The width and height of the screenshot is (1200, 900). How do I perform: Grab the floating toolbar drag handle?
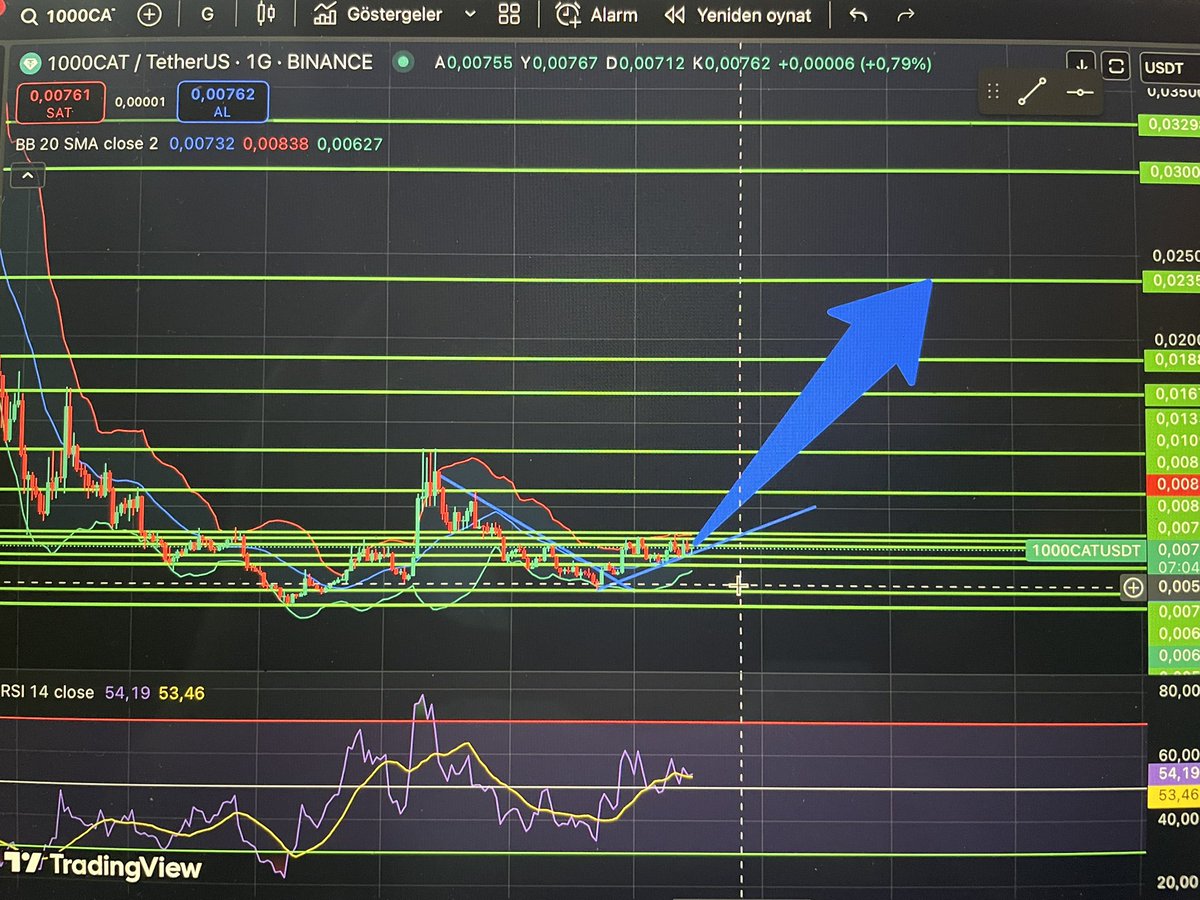[993, 92]
